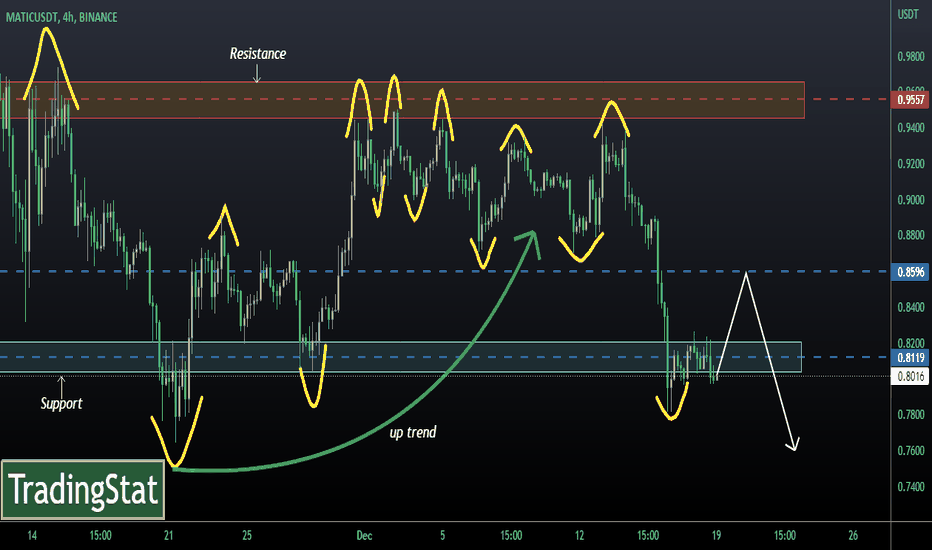Image resolution: width=932 pixels, height=550 pixels.
Task: Click the Dec month label on time axis
Action: [364, 535]
